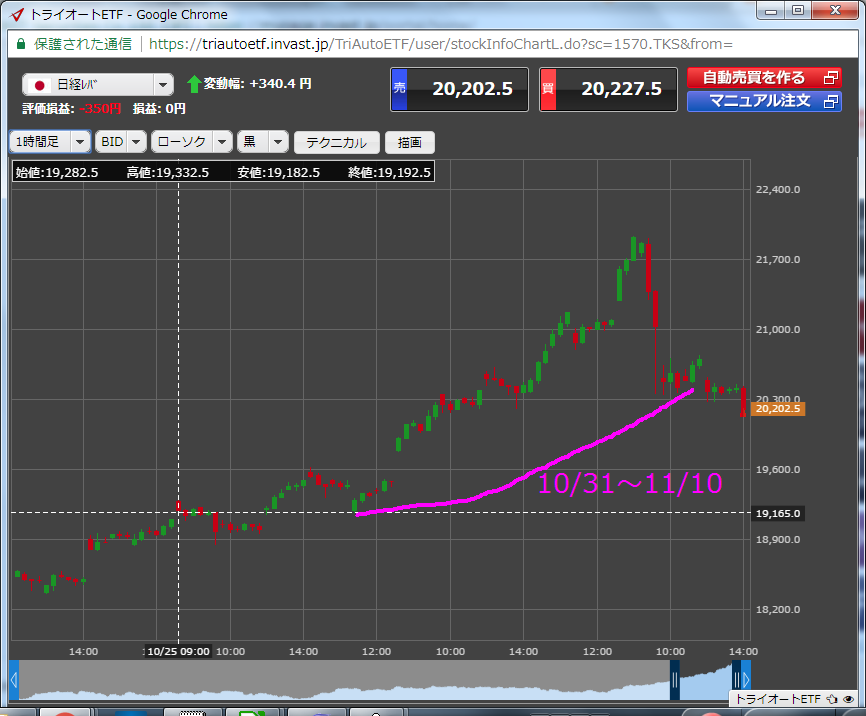The width and height of the screenshot is (866, 716).
Task: Click the secure lock icon in address bar
Action: click(x=20, y=44)
